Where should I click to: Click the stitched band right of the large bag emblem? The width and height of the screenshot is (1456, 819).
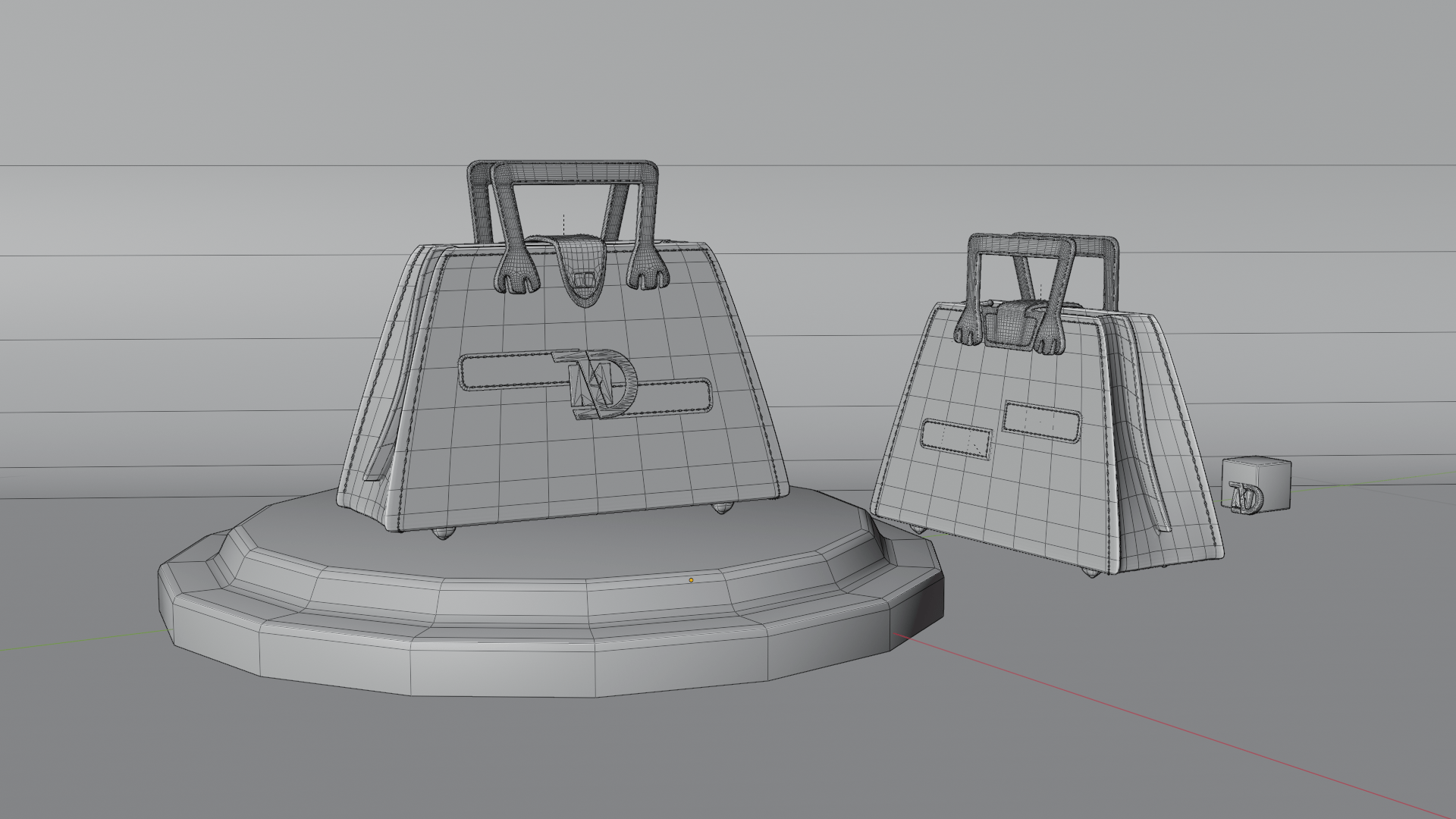point(672,397)
